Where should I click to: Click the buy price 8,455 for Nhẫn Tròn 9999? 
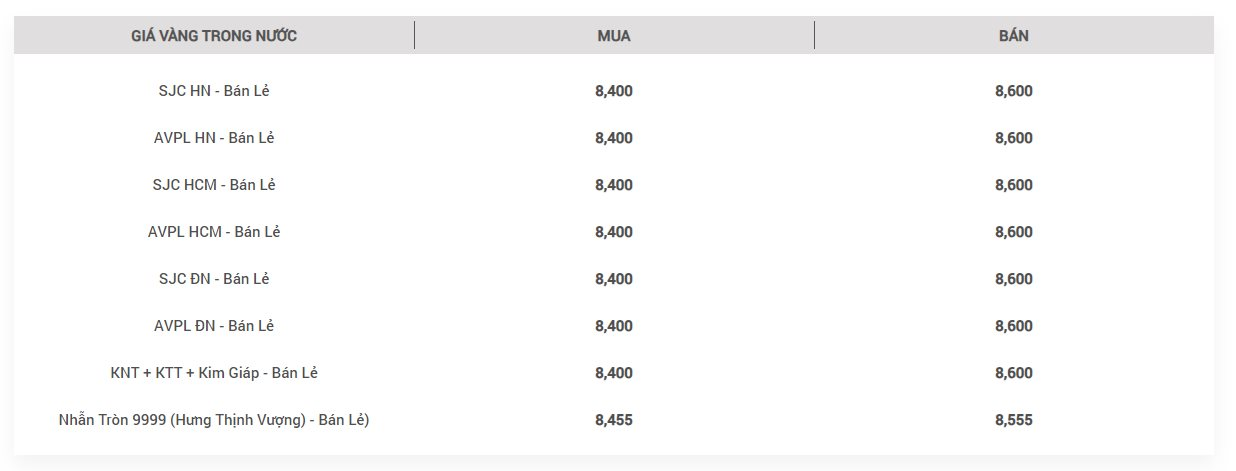click(x=614, y=420)
